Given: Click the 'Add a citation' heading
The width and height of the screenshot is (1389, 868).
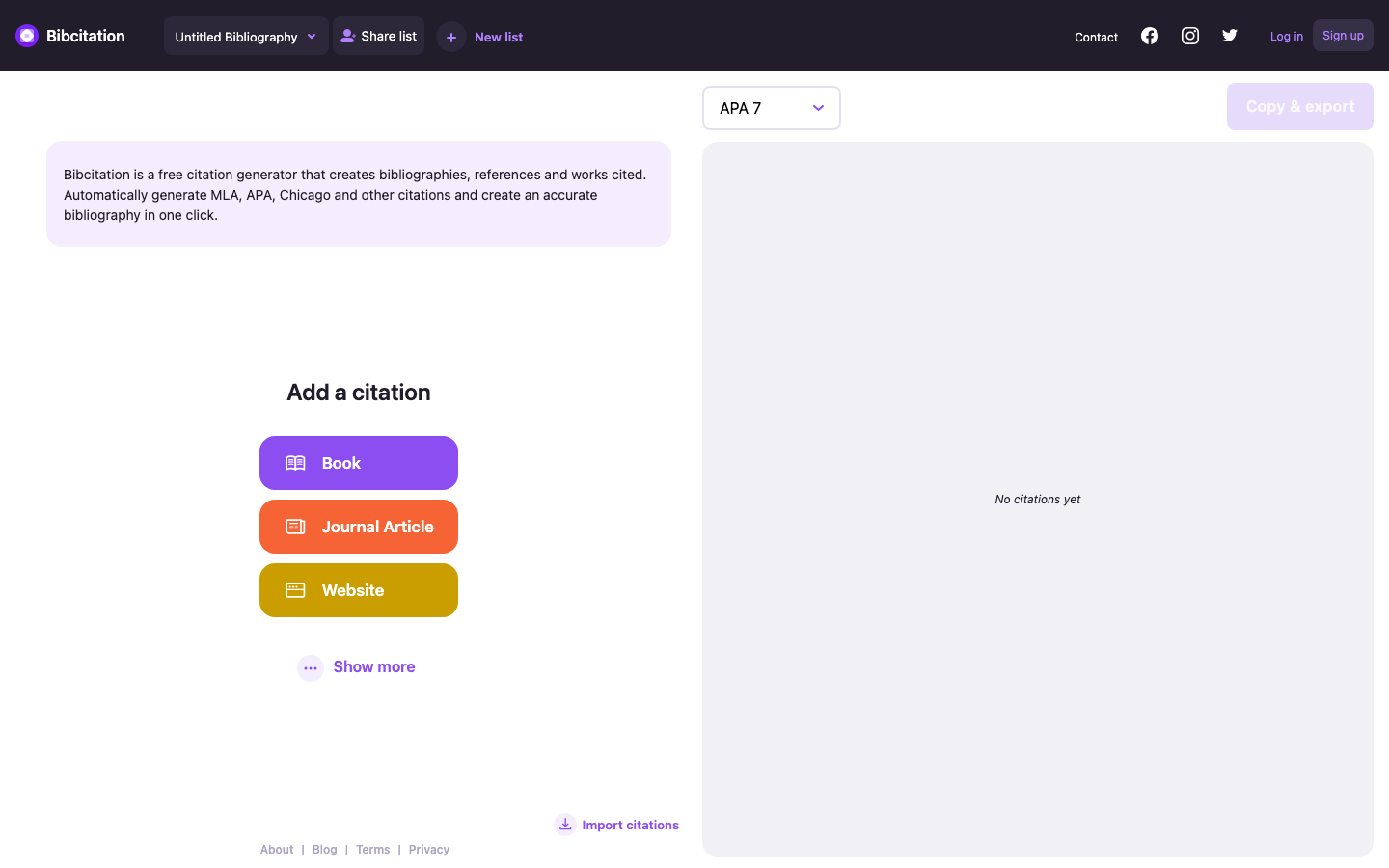Looking at the screenshot, I should pyautogui.click(x=359, y=393).
